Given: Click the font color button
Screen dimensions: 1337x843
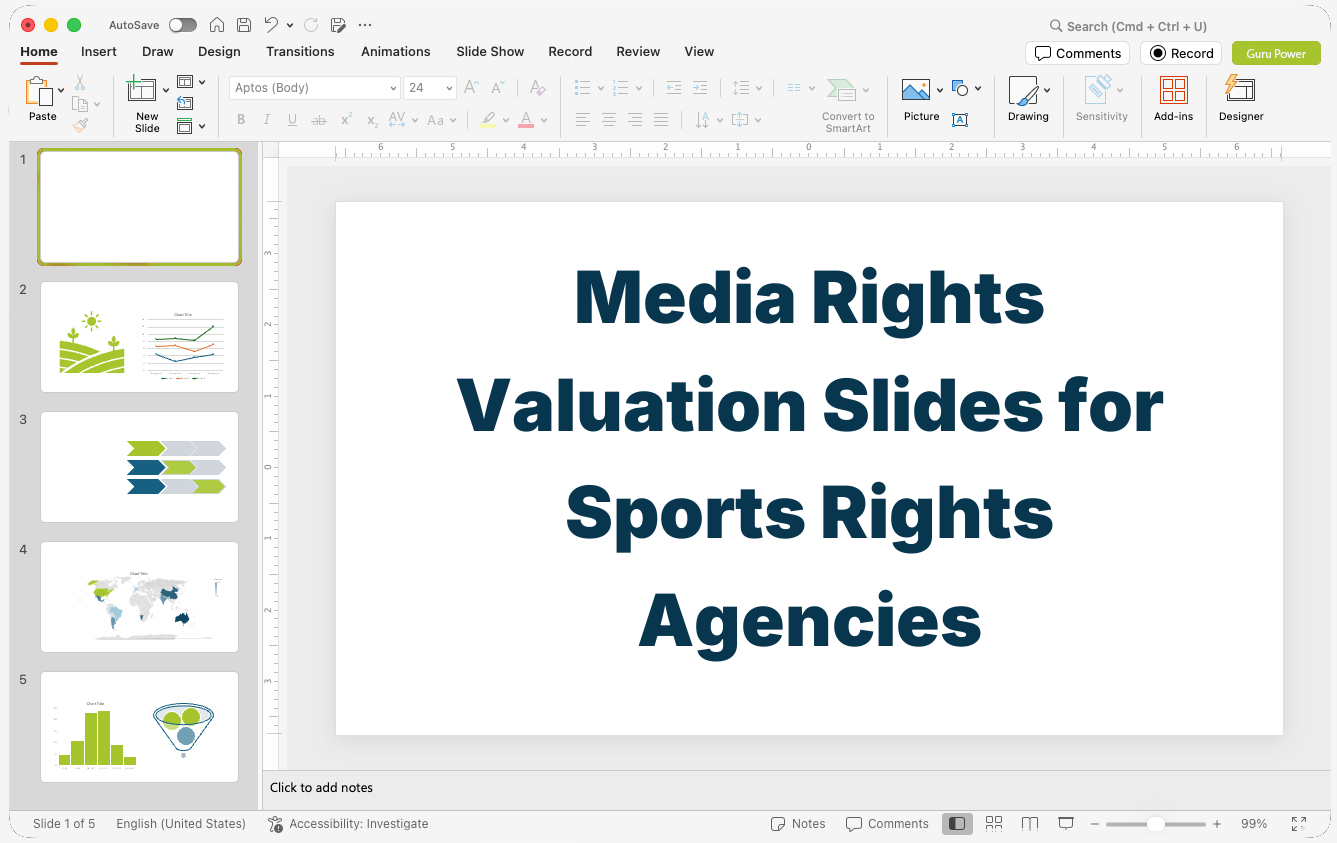Looking at the screenshot, I should pyautogui.click(x=526, y=120).
